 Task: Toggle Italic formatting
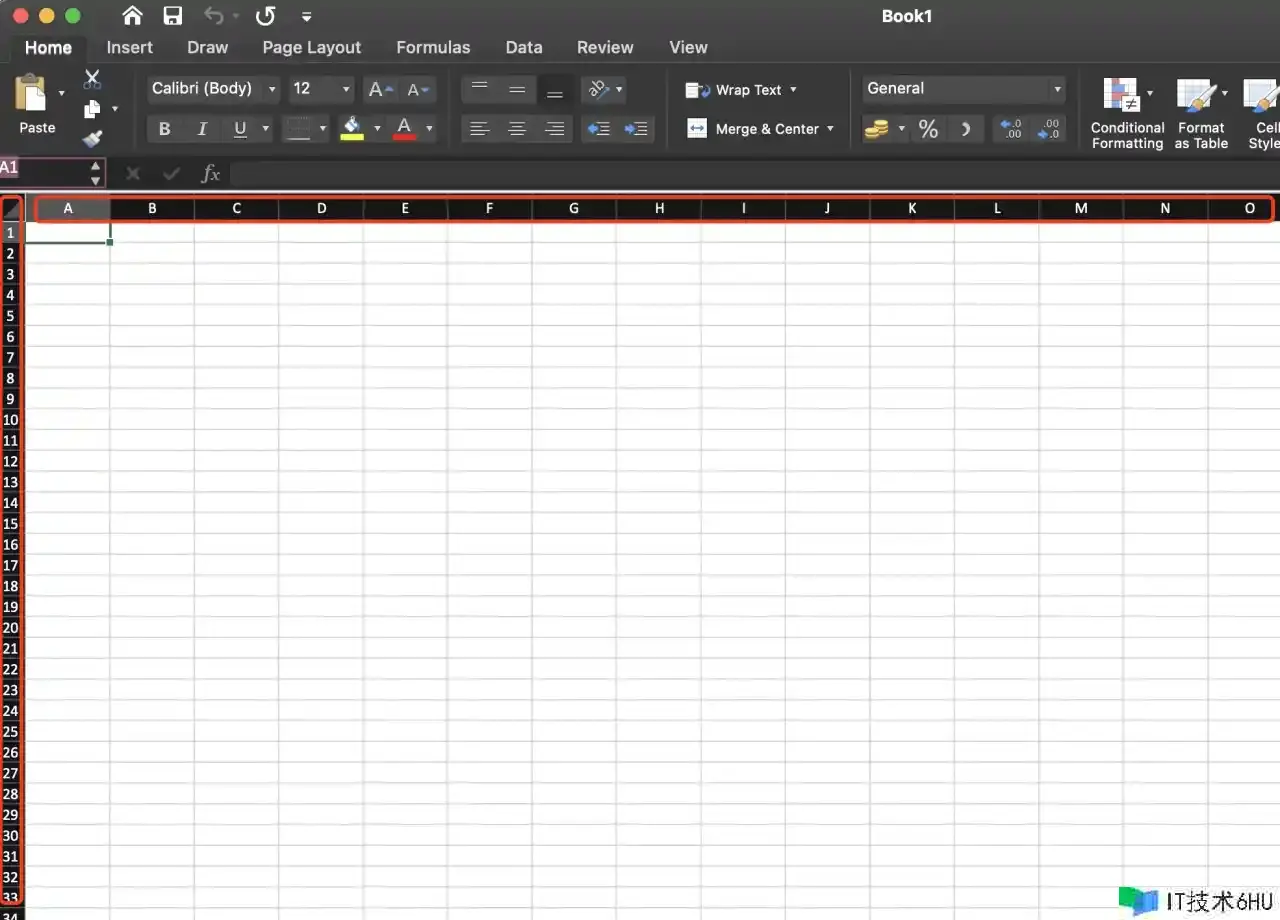coord(202,129)
